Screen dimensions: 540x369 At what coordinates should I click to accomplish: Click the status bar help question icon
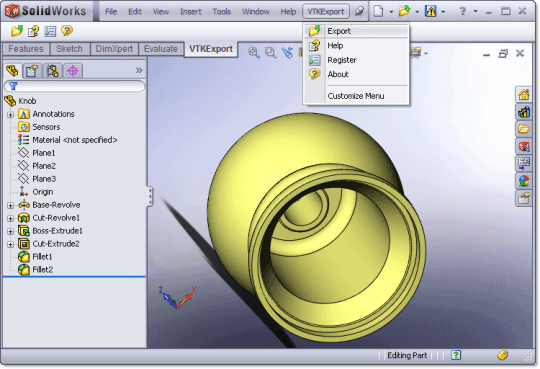coord(456,355)
